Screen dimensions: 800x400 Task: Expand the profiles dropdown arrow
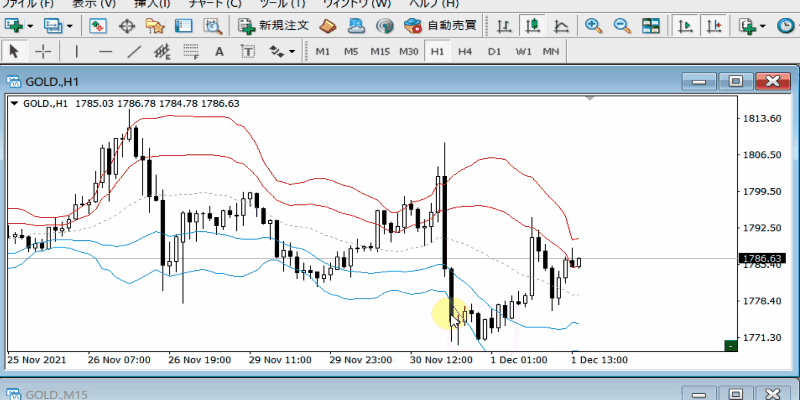(x=69, y=25)
